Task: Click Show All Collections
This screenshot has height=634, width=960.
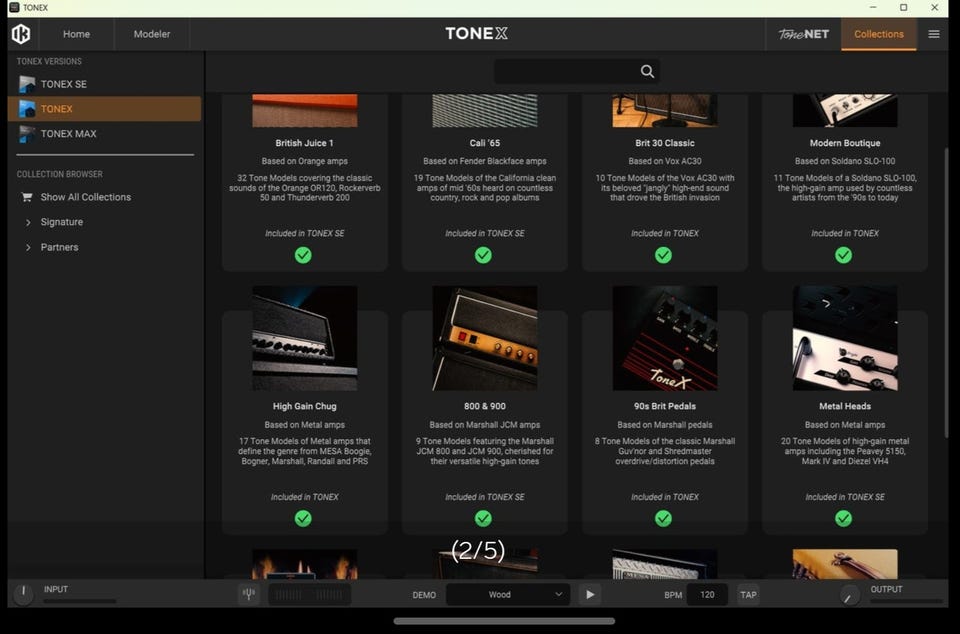Action: pos(86,197)
